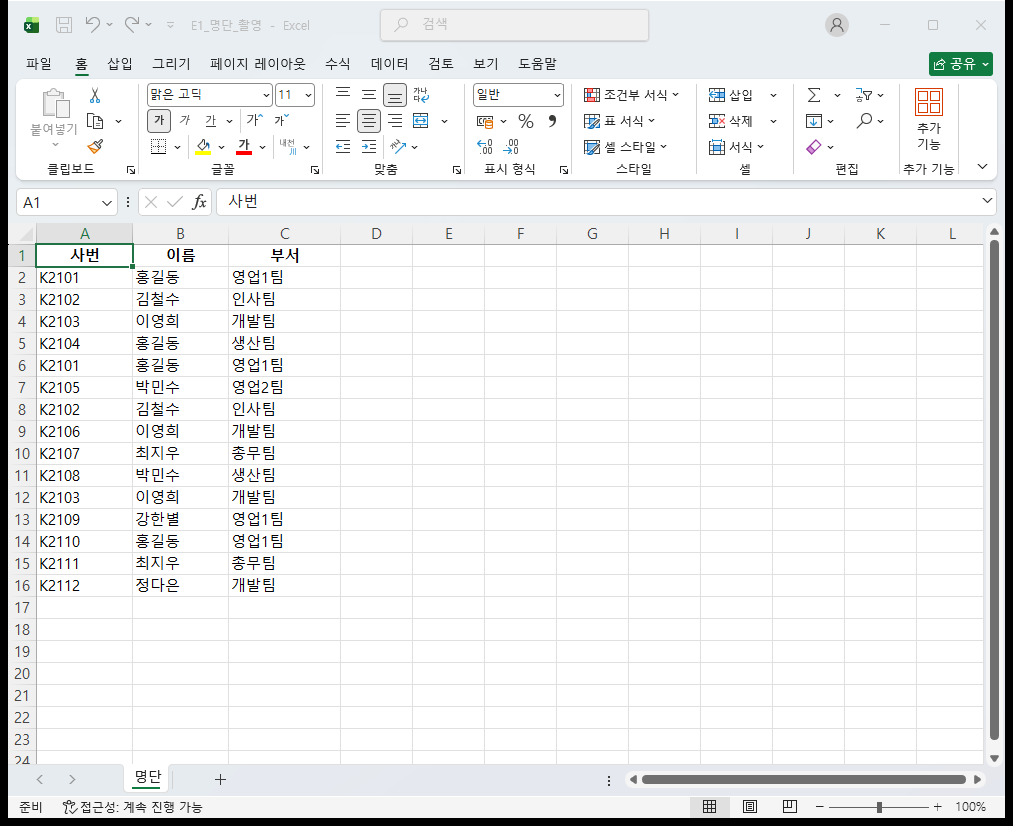Open the 수식 tab
1013x826 pixels.
[x=337, y=63]
